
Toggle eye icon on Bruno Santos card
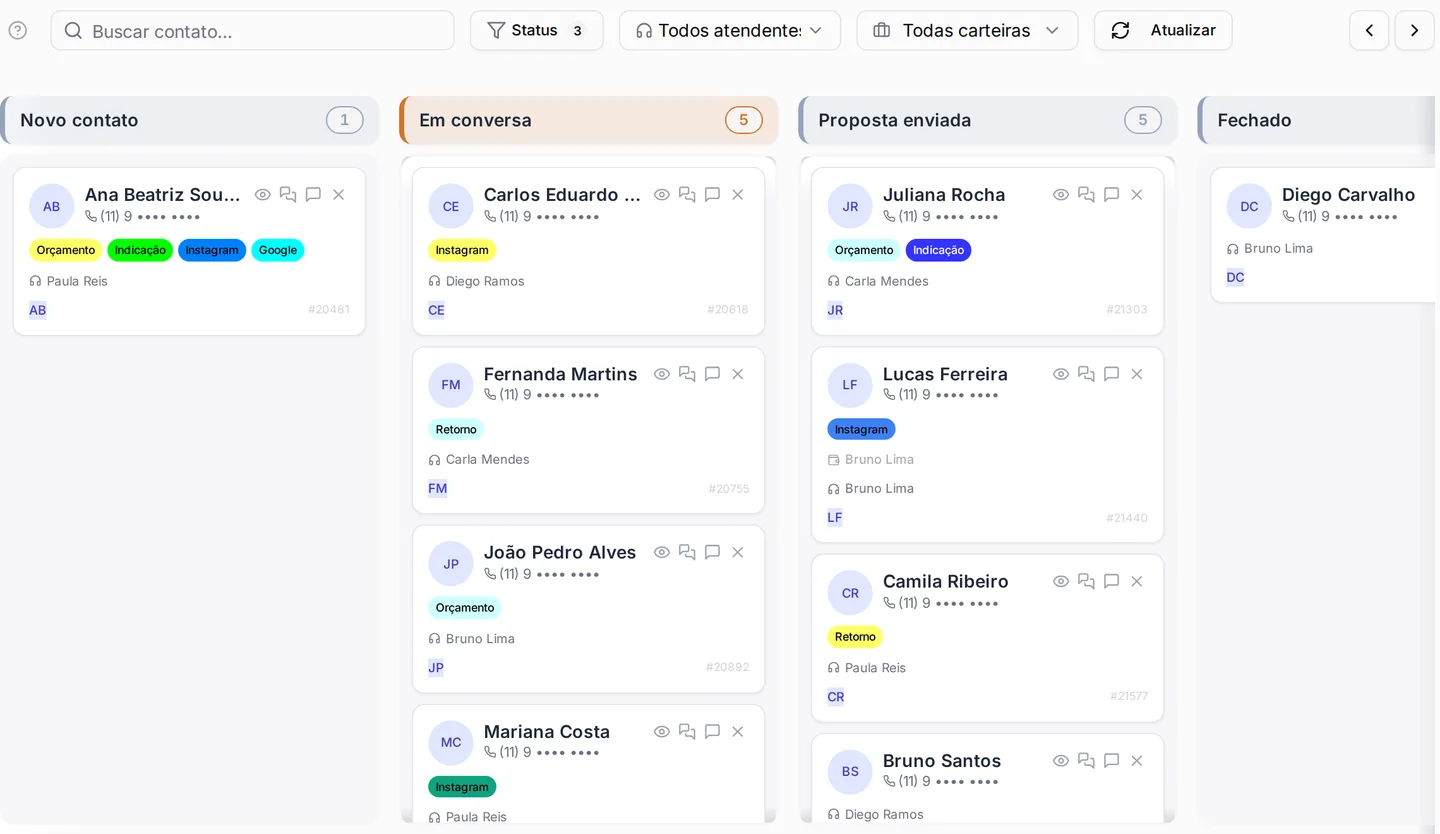coord(1061,761)
